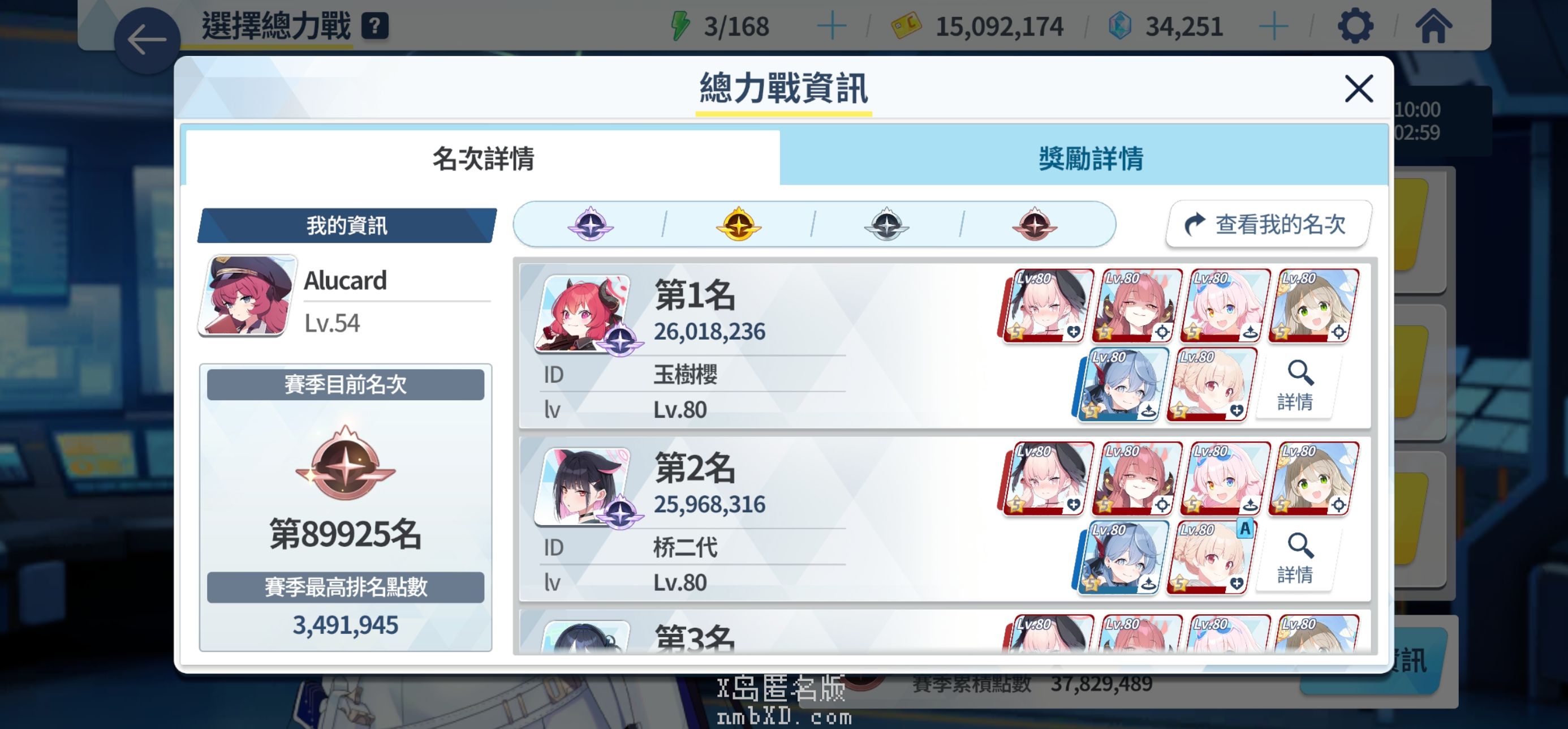The image size is (1568, 729).
Task: Close the 總力戰資訊 dialog
Action: 1359,89
